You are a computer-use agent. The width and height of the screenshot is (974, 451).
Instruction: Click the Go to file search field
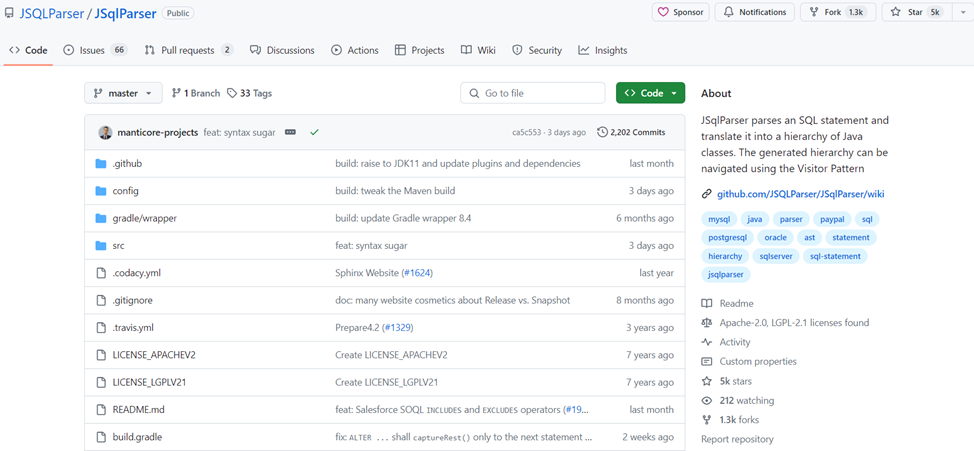pos(533,93)
